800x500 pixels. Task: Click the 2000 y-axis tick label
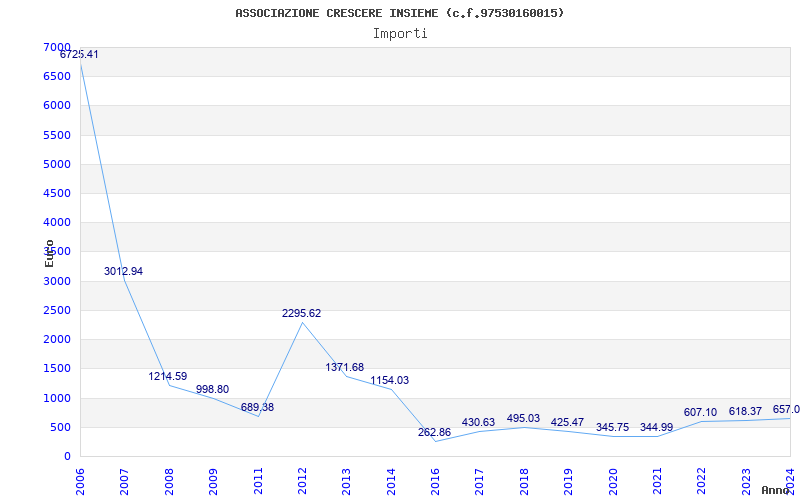[57, 339]
